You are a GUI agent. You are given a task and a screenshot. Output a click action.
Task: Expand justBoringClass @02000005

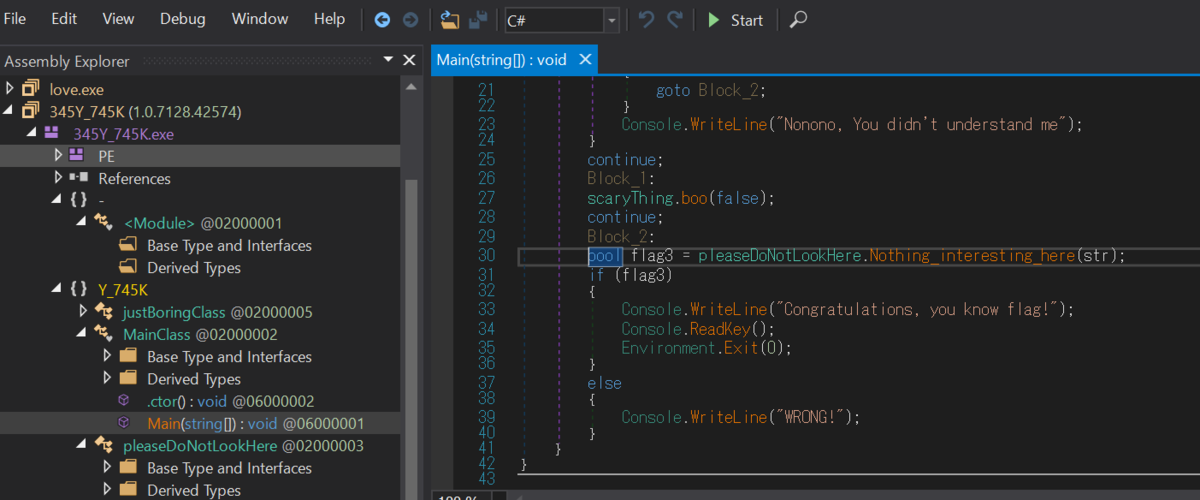[x=81, y=312]
